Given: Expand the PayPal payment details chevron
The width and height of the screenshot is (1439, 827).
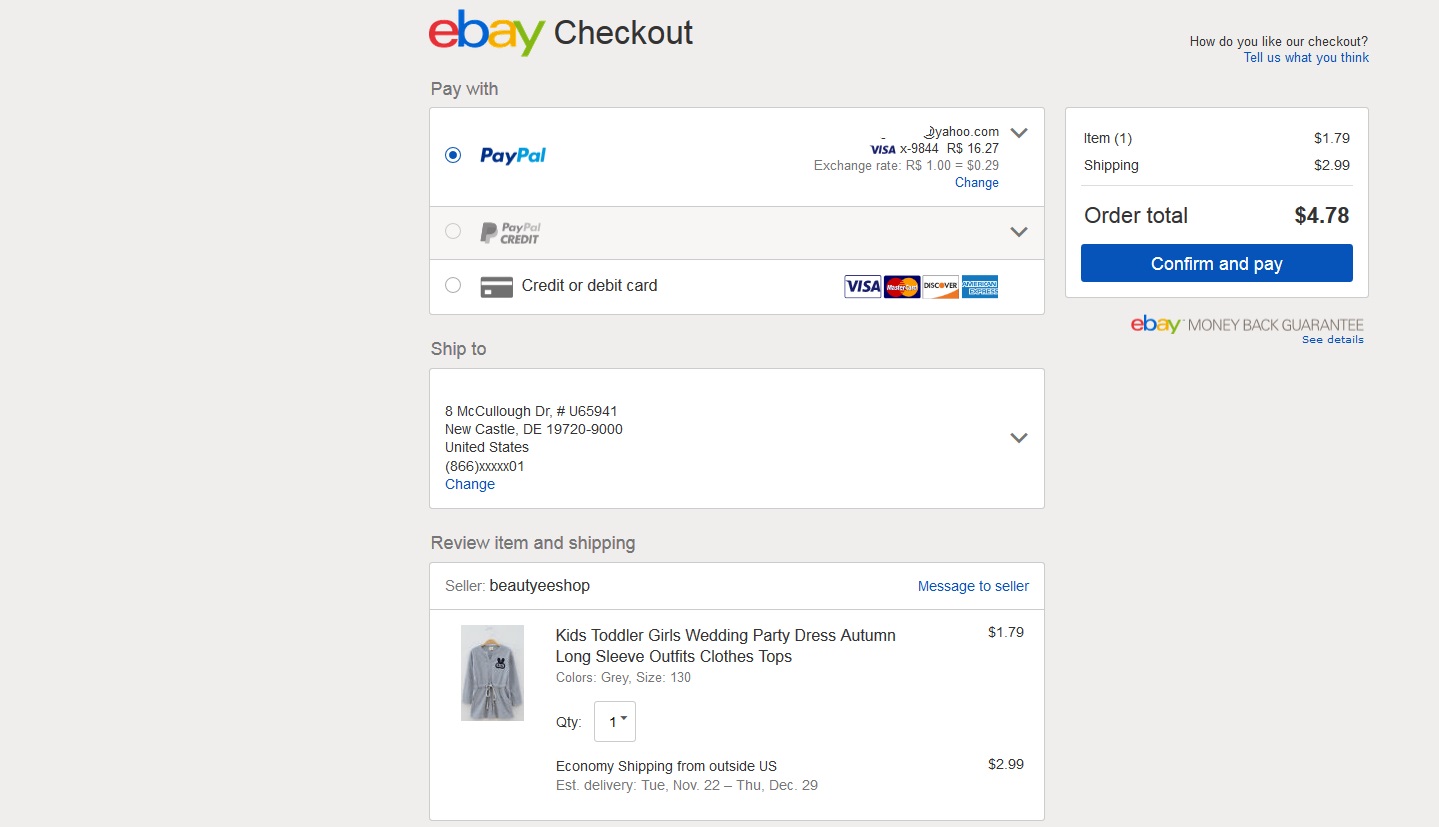Looking at the screenshot, I should pyautogui.click(x=1019, y=132).
